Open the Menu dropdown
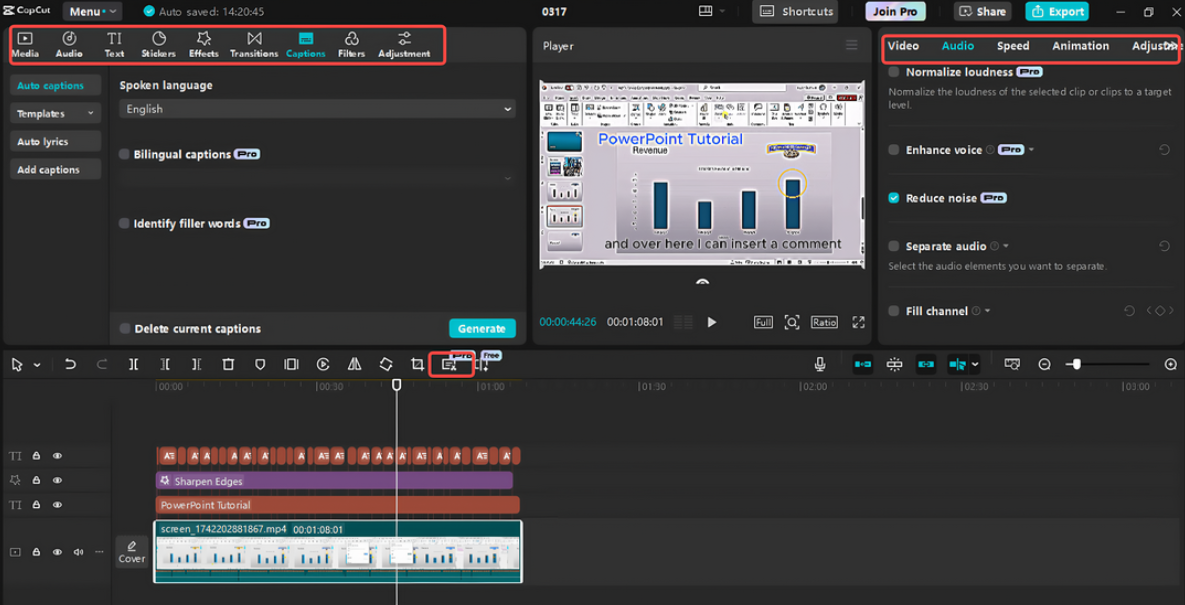Screen dimensions: 1185x605 pos(92,11)
